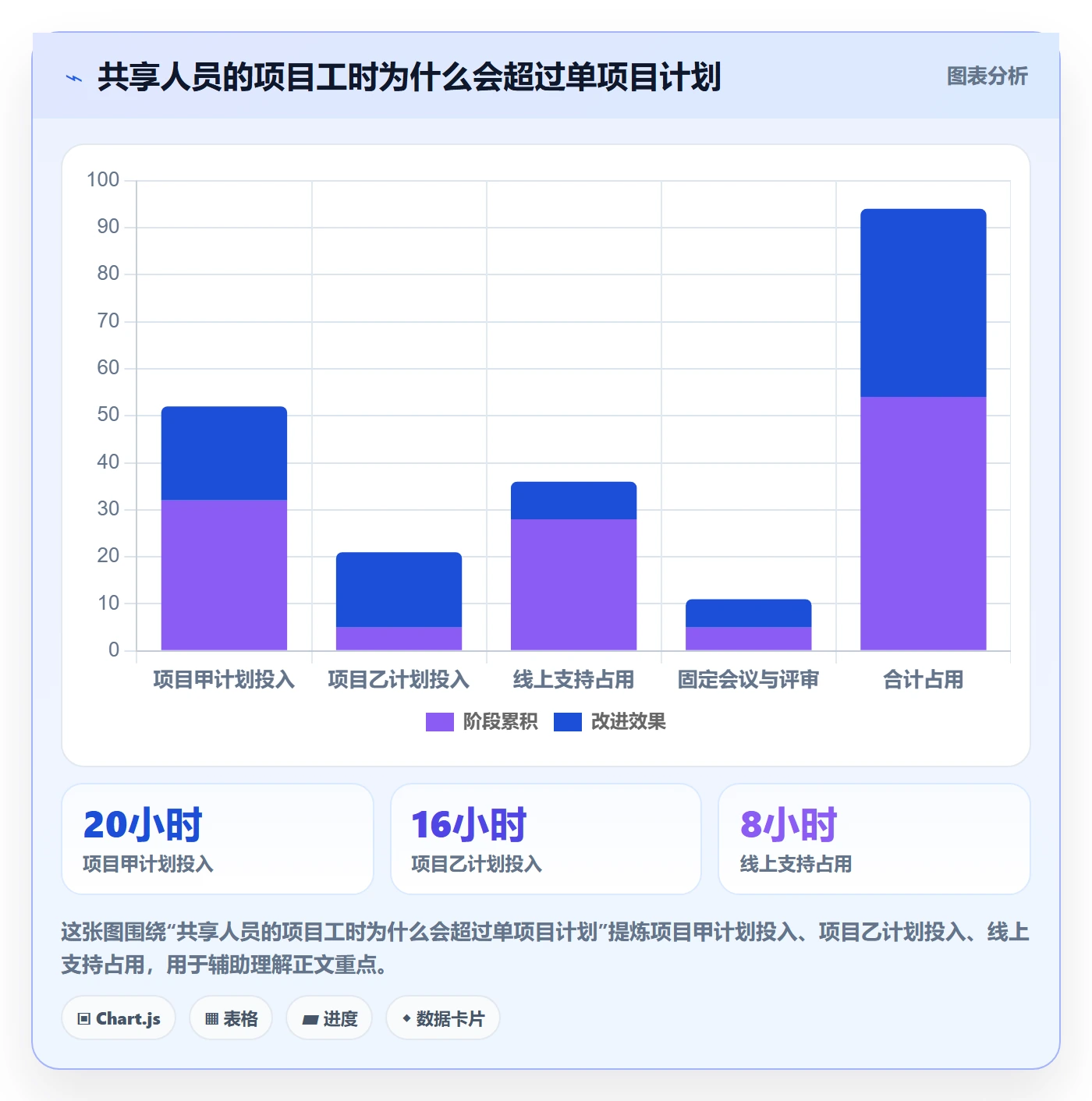Click the 阶段累积 legend label
Screen dimensions: 1092x1101
500,722
